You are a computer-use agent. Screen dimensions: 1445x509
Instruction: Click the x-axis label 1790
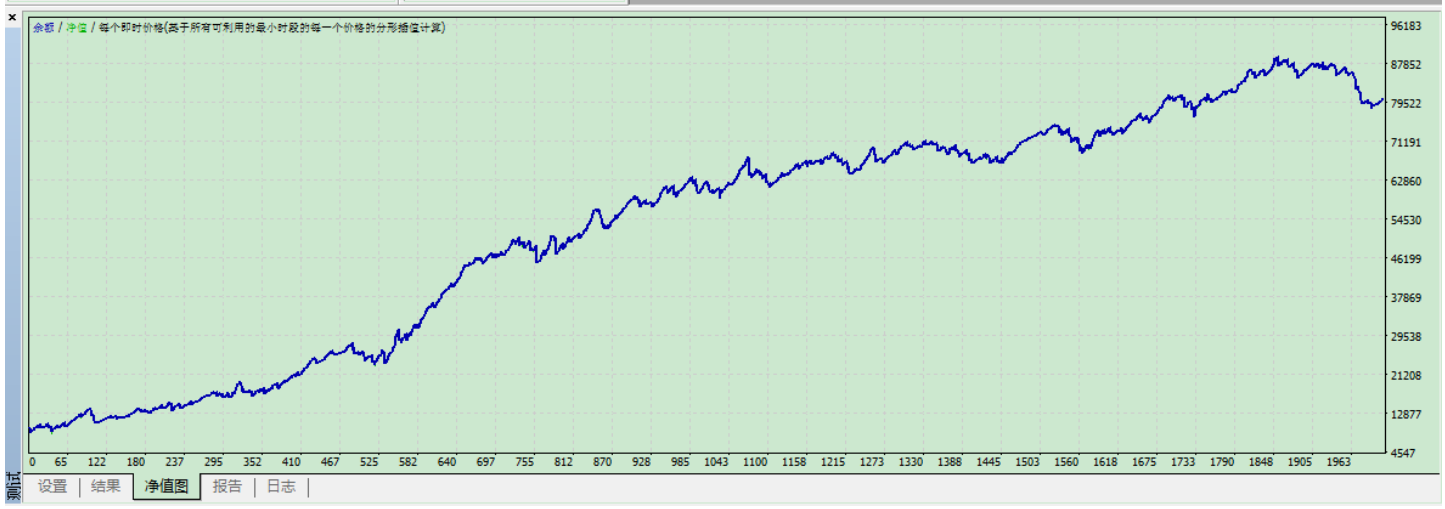[1221, 462]
